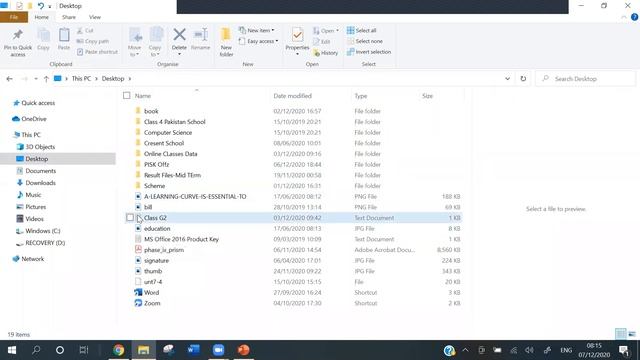The image size is (640, 360).
Task: Select the Zoom shortcut icon
Action: [138, 303]
